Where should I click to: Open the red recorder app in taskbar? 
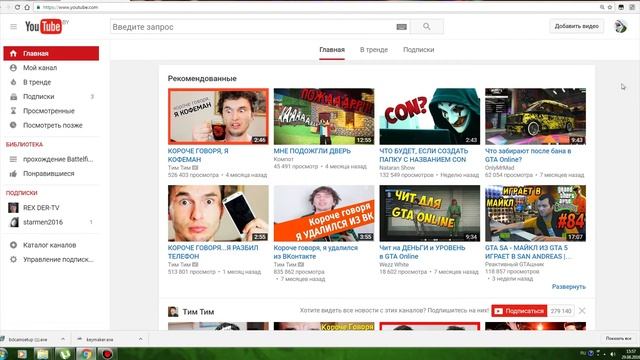[x=107, y=353]
